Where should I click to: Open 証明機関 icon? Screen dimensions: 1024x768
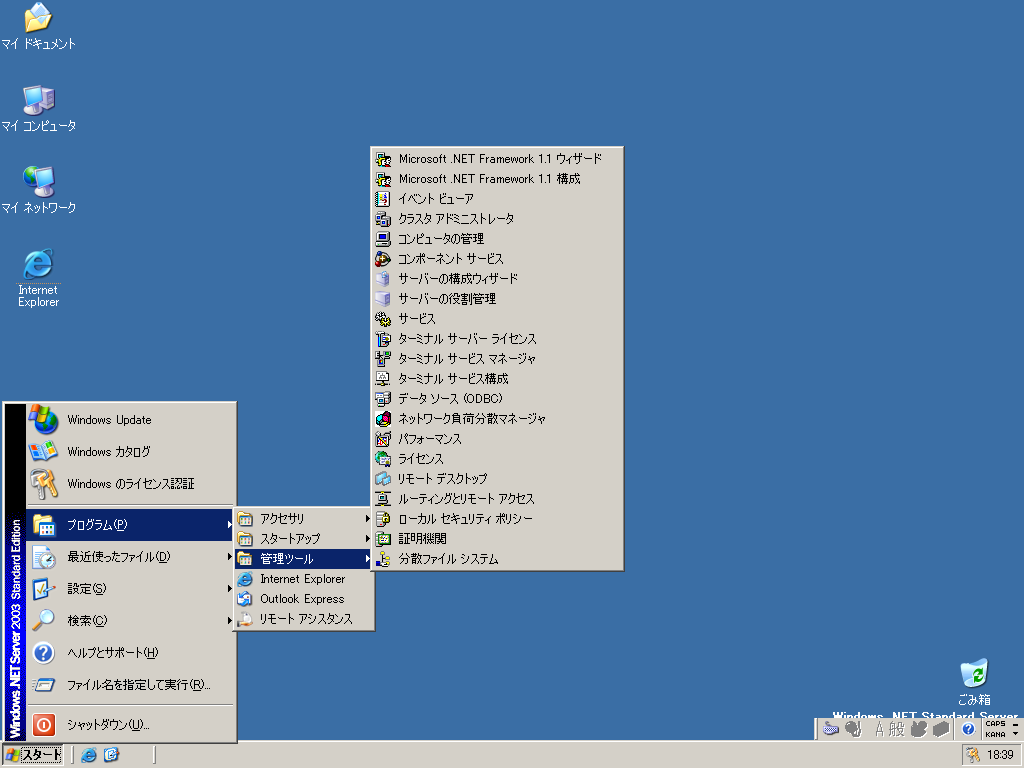tap(383, 539)
